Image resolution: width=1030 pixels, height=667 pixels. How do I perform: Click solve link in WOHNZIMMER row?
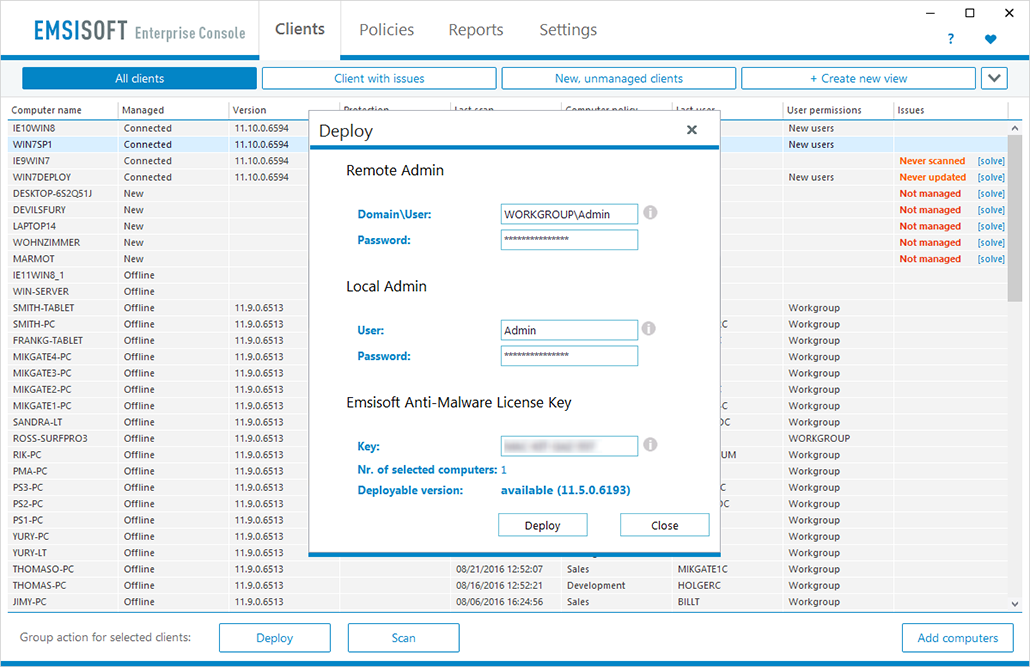(991, 242)
